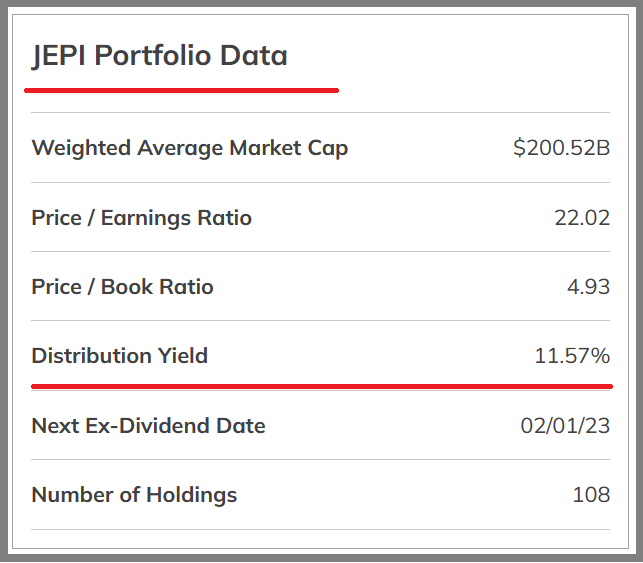Click the JEPI Portfolio Data heading

click(160, 56)
